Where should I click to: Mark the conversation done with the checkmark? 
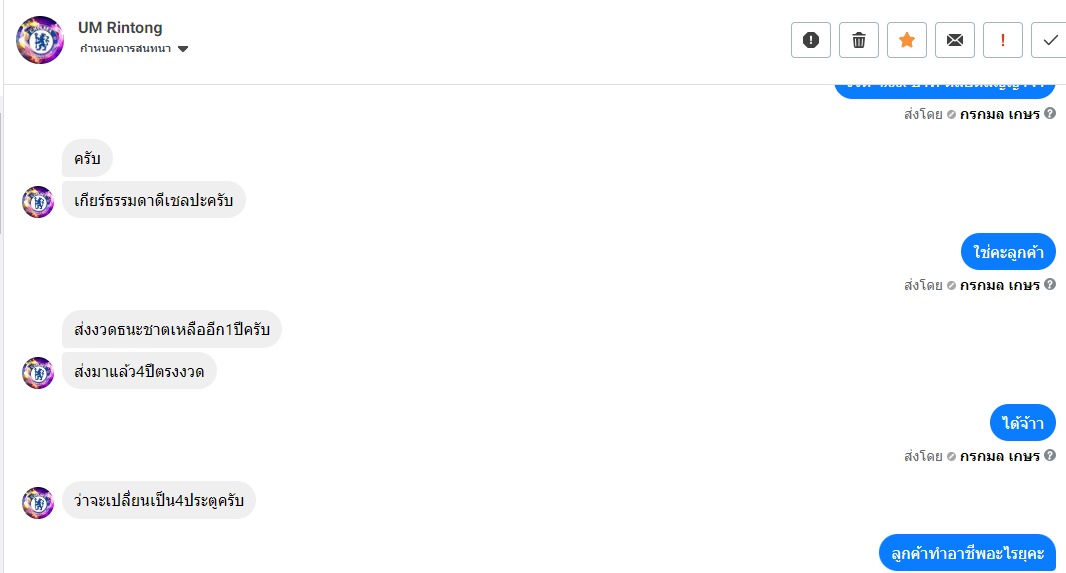click(x=1050, y=40)
